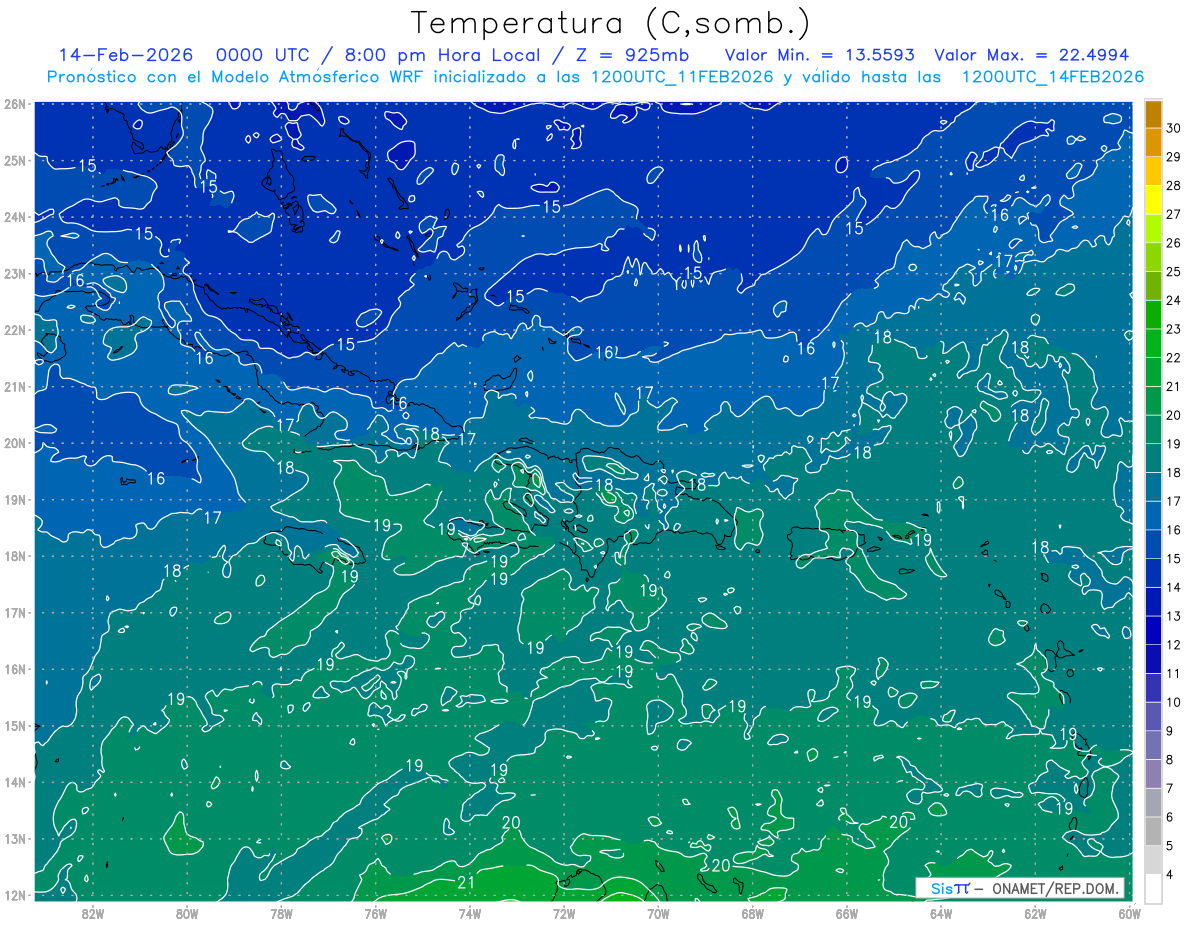
Task: Click latitude axis label "22N"
Action: coord(15,330)
